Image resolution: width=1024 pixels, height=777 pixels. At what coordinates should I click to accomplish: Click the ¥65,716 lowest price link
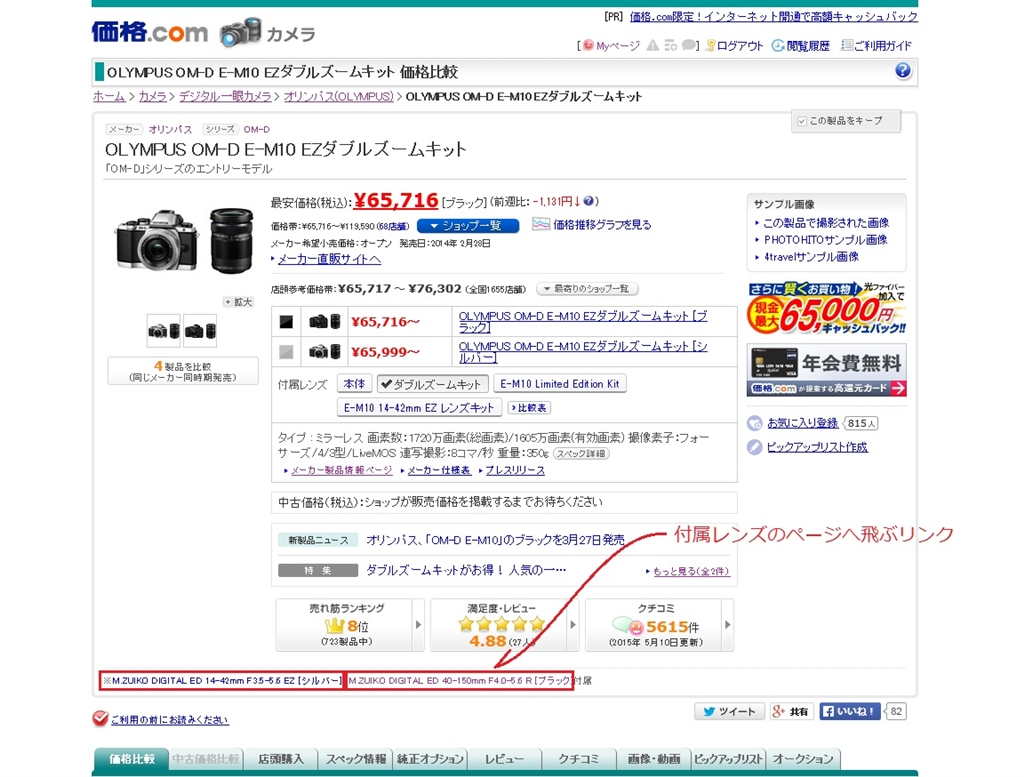(396, 201)
